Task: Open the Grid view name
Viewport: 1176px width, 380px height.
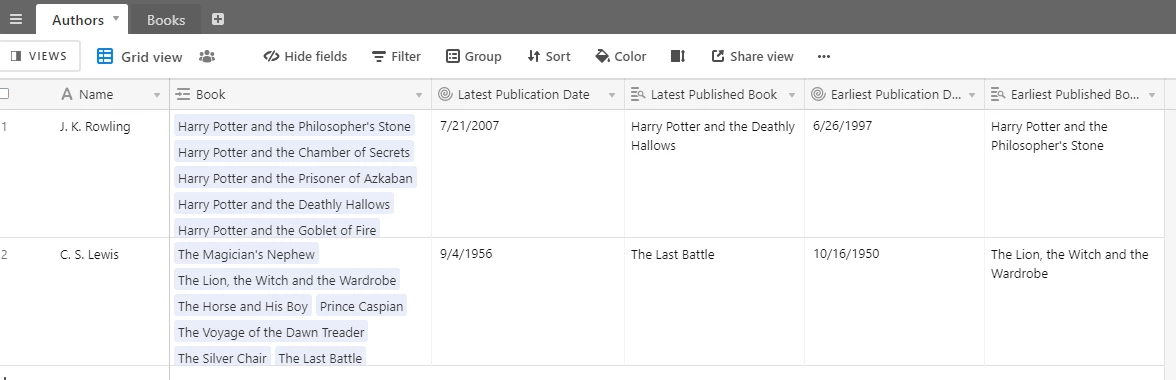Action: (x=152, y=57)
